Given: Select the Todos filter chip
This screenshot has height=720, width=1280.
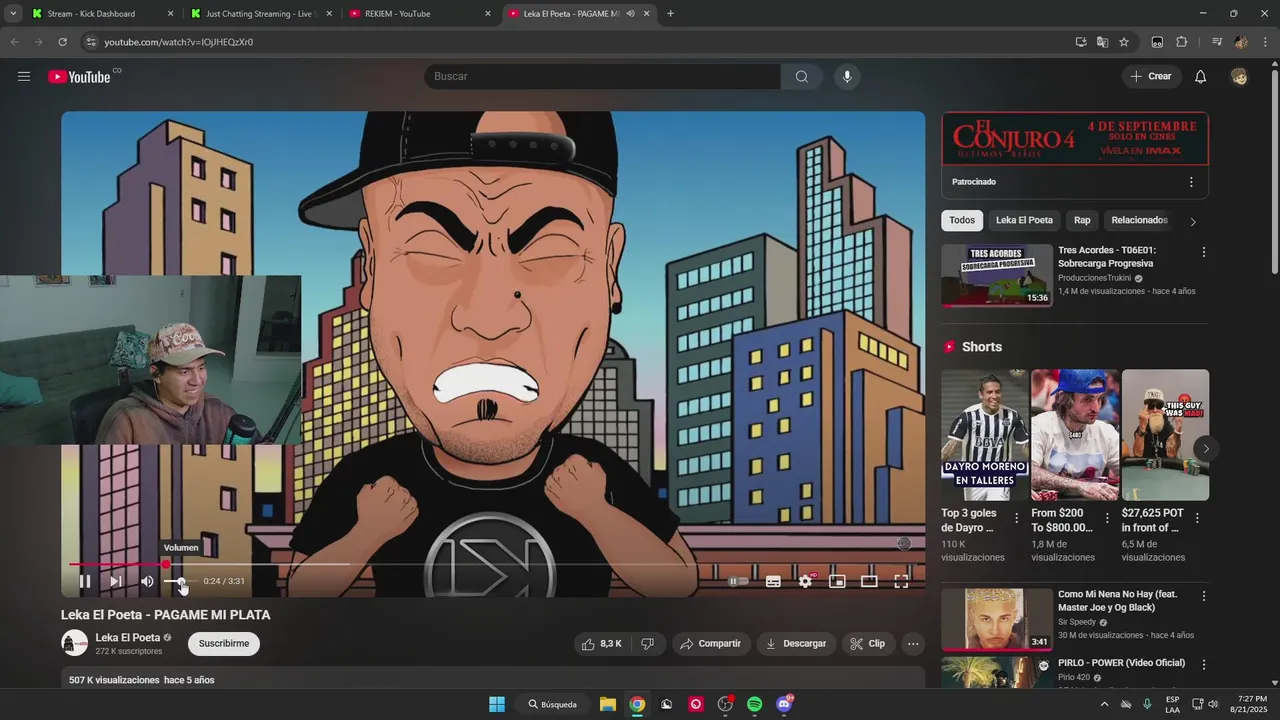Looking at the screenshot, I should coord(962,220).
